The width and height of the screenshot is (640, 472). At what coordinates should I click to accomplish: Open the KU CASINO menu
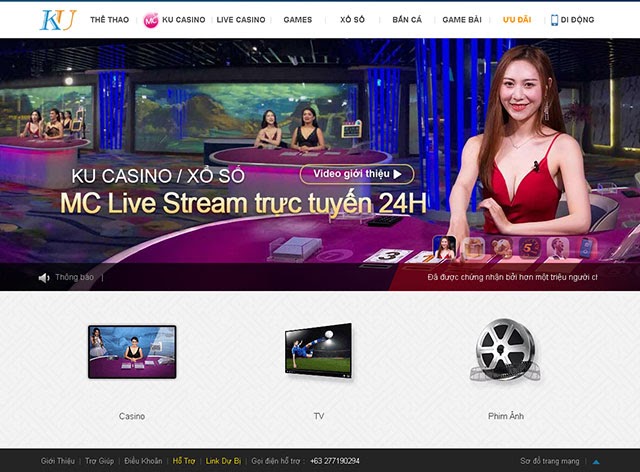coord(184,20)
